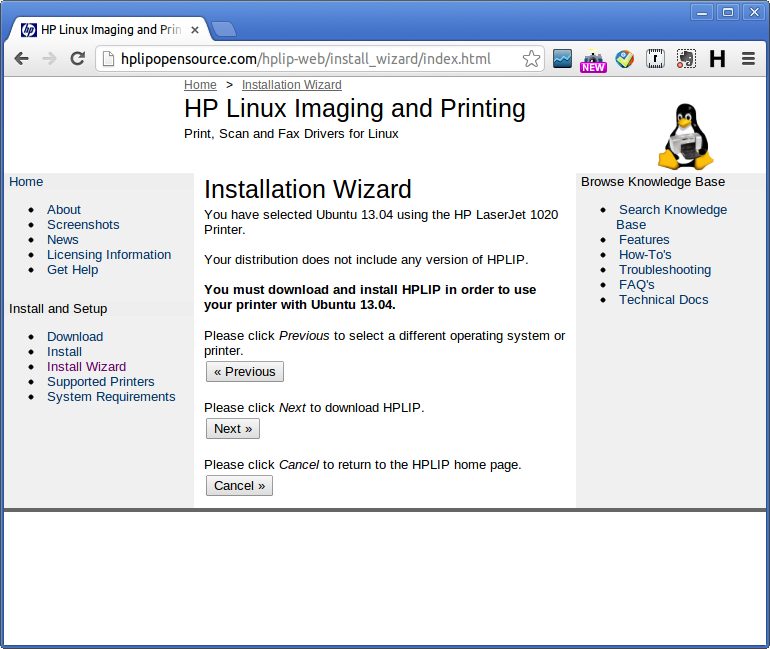Click the Installation Wizard breadcrumb link
The image size is (770, 649).
click(x=292, y=85)
